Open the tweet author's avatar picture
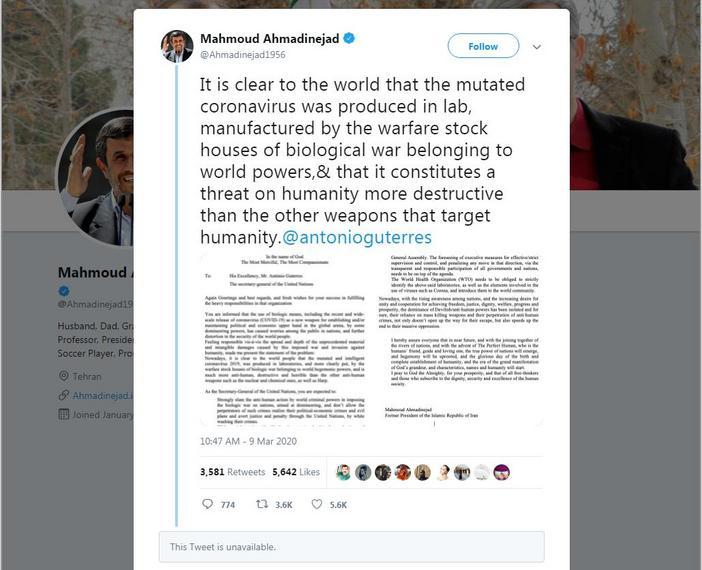702x570 pixels. coord(177,46)
